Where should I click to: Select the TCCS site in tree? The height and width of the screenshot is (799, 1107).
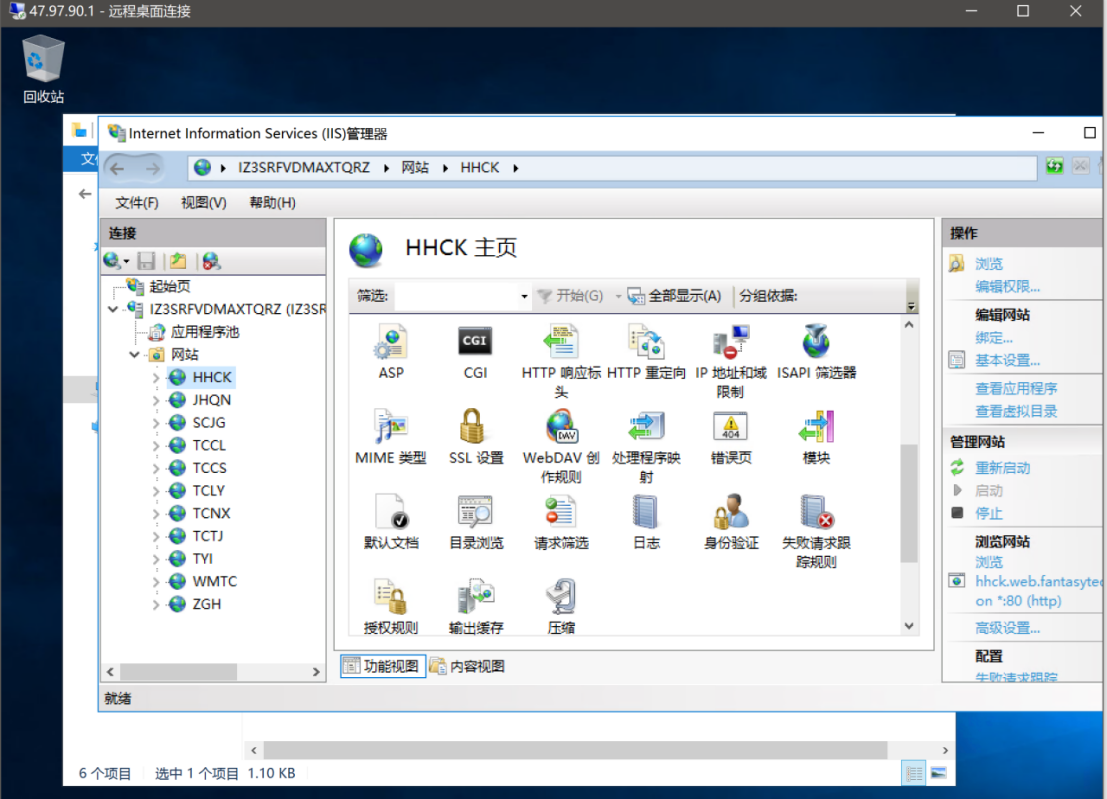[x=209, y=468]
